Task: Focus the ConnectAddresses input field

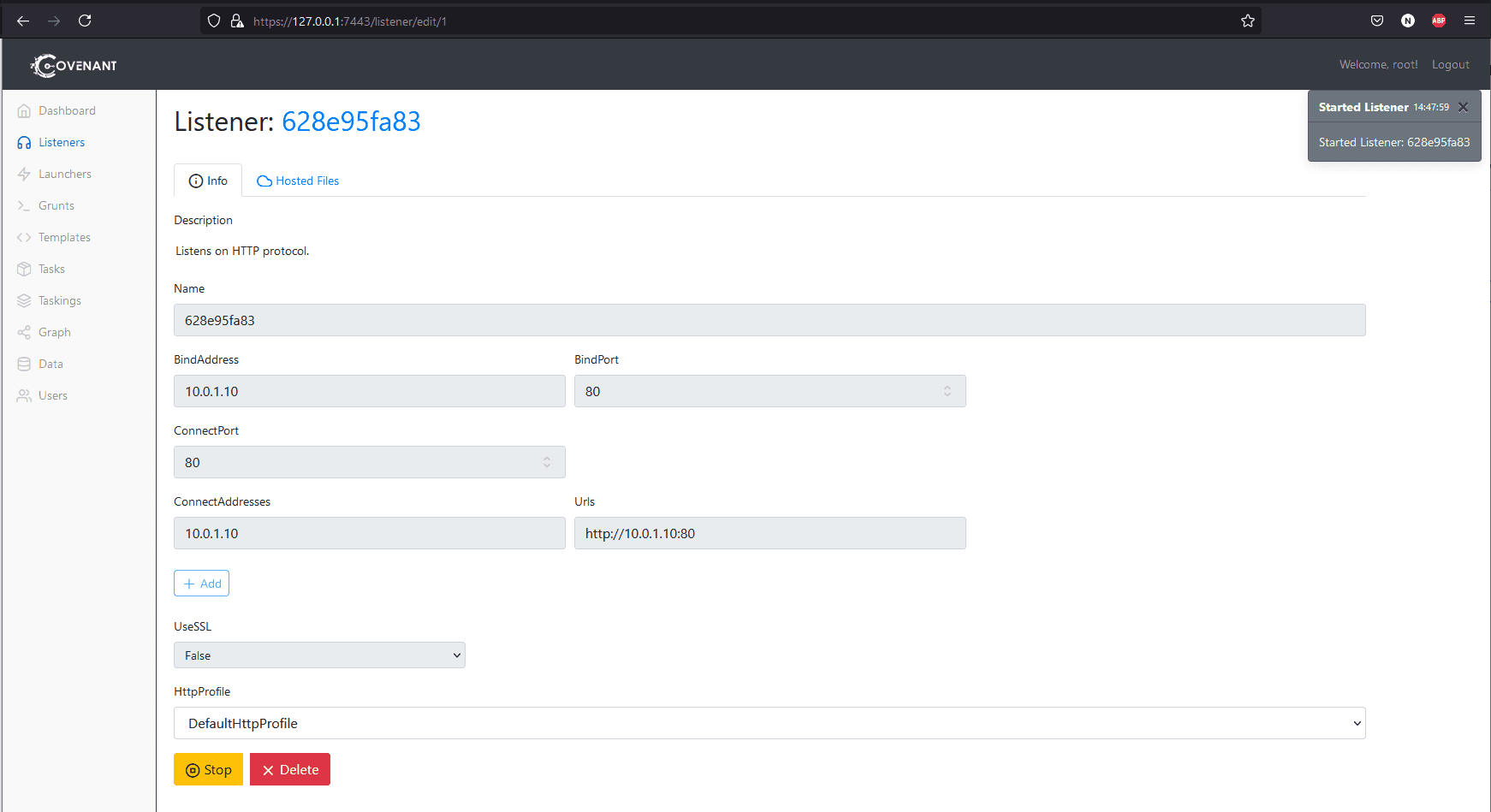Action: click(370, 533)
